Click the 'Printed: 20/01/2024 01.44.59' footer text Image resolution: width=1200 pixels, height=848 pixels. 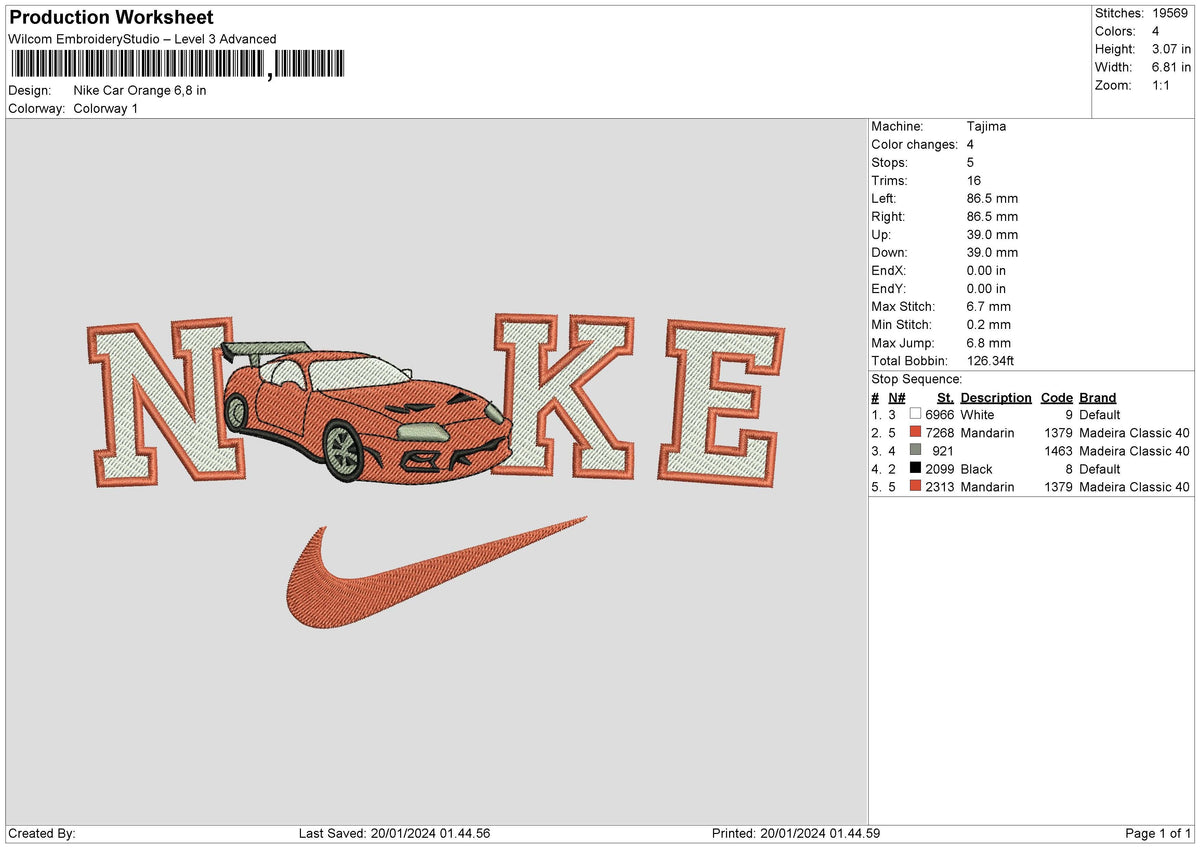coord(796,833)
